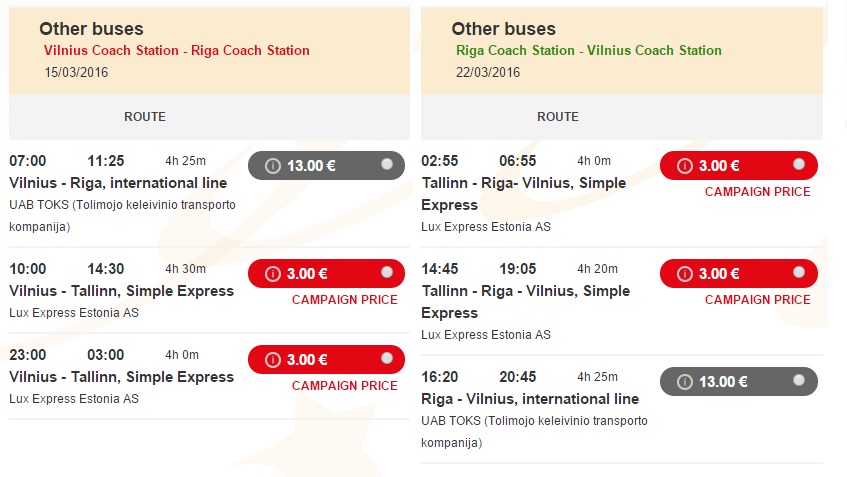Screen dimensions: 847x477
Task: Pick 02:55 return trip radio button
Action: click(x=799, y=164)
